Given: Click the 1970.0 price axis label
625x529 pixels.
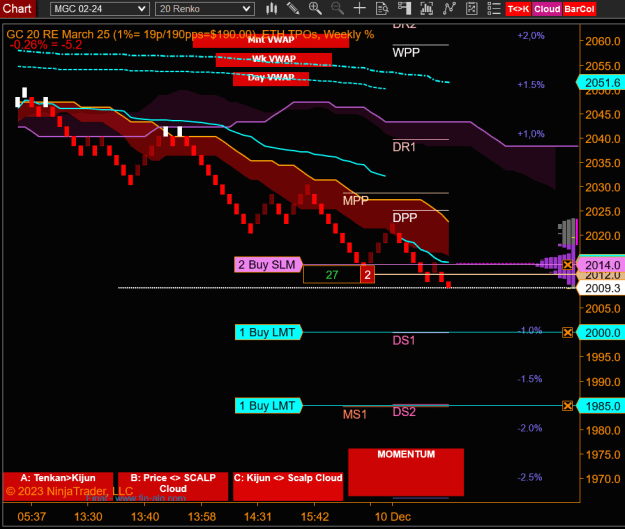Looking at the screenshot, I should [603, 479].
